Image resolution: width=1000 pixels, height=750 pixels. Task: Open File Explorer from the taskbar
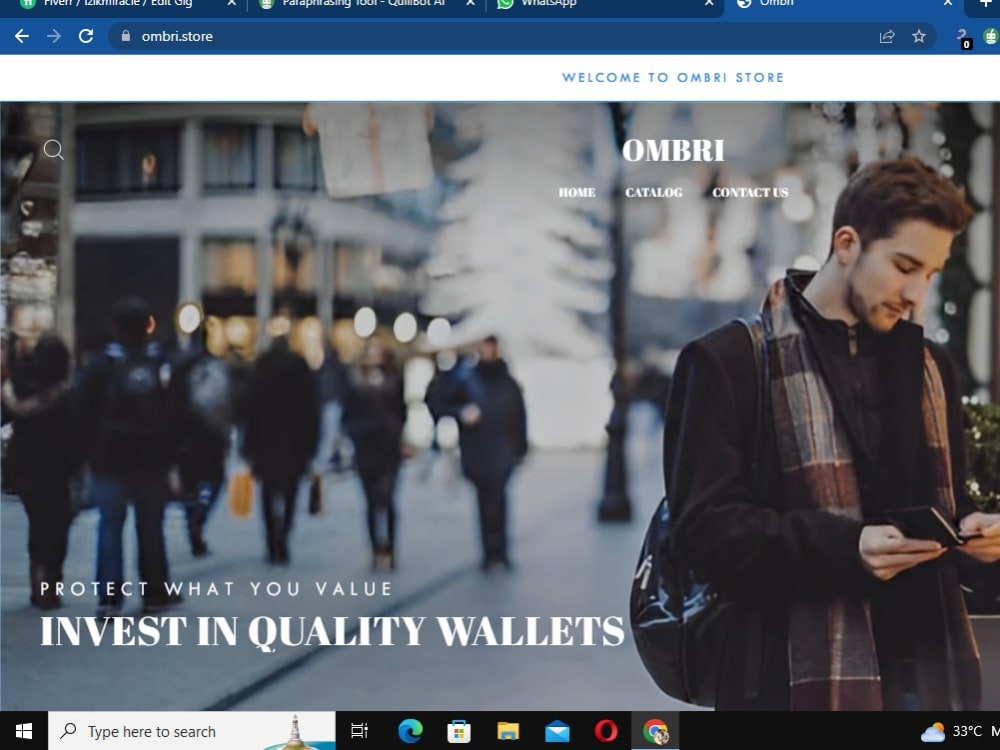coord(508,731)
